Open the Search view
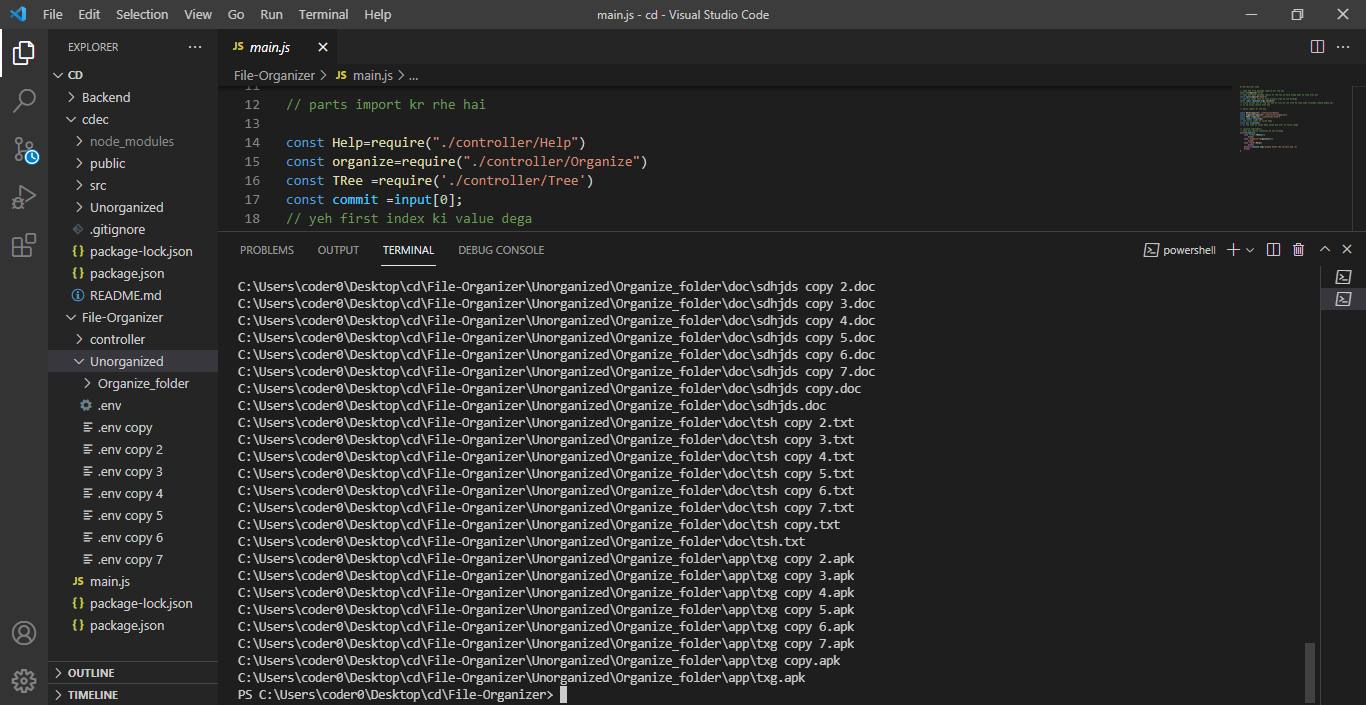 tap(23, 100)
